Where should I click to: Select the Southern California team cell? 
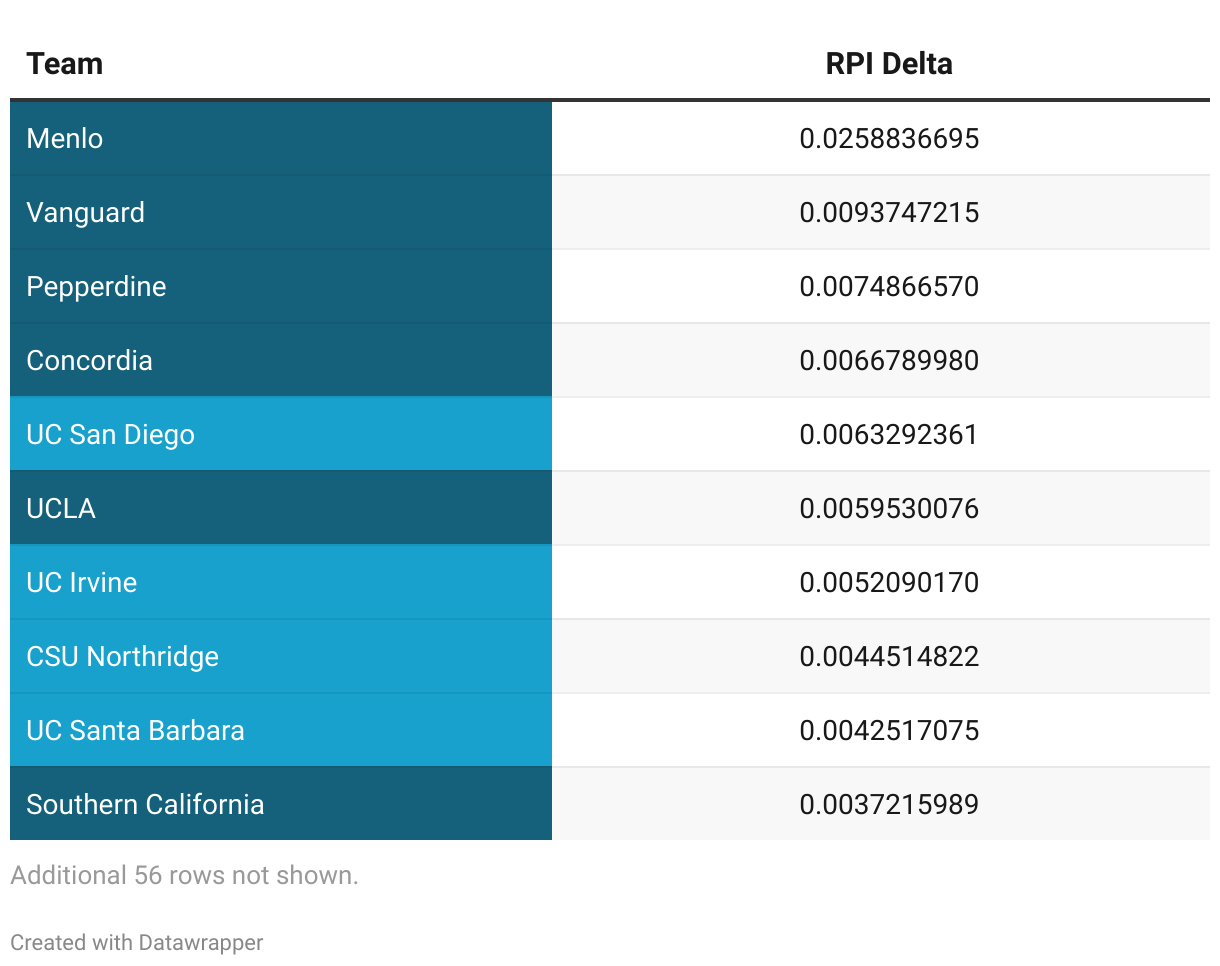click(281, 804)
